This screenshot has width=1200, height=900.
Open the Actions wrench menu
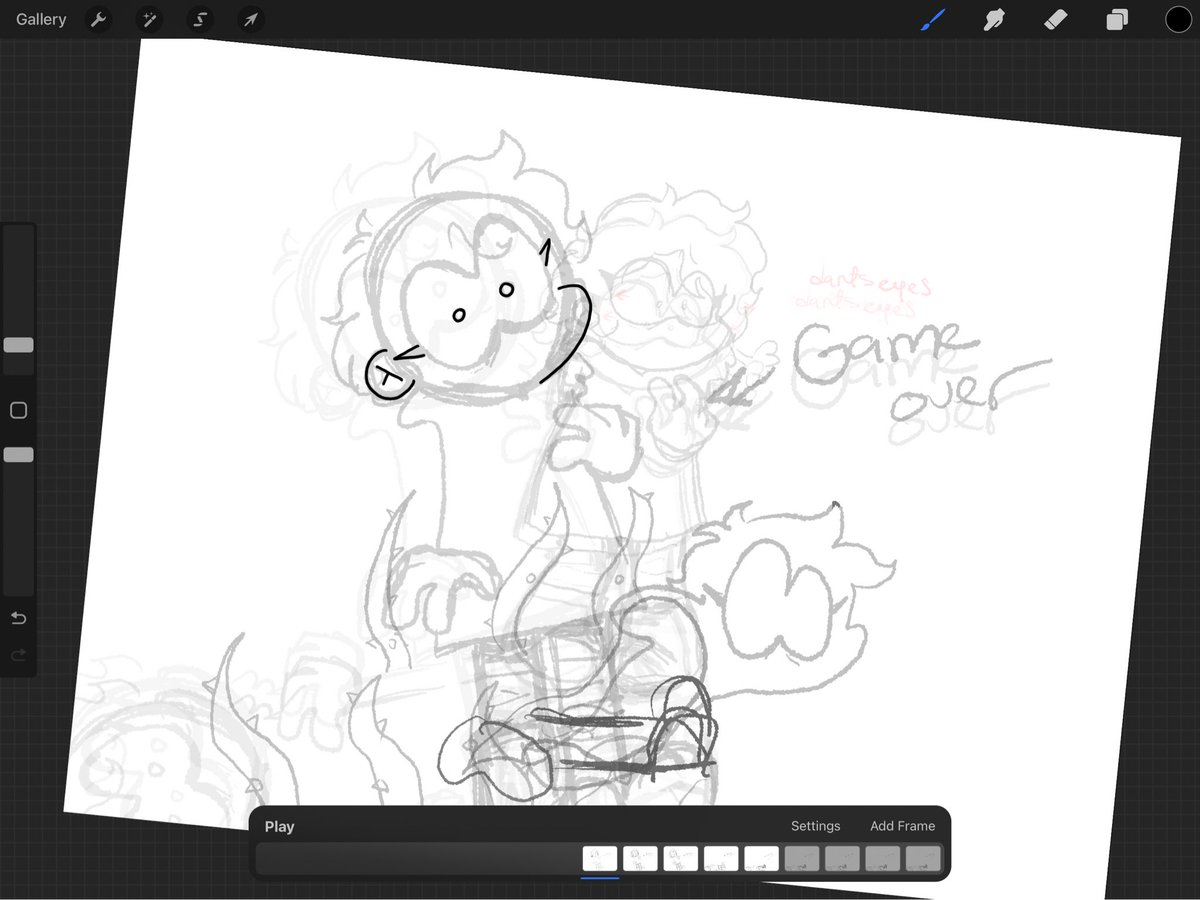(x=98, y=19)
